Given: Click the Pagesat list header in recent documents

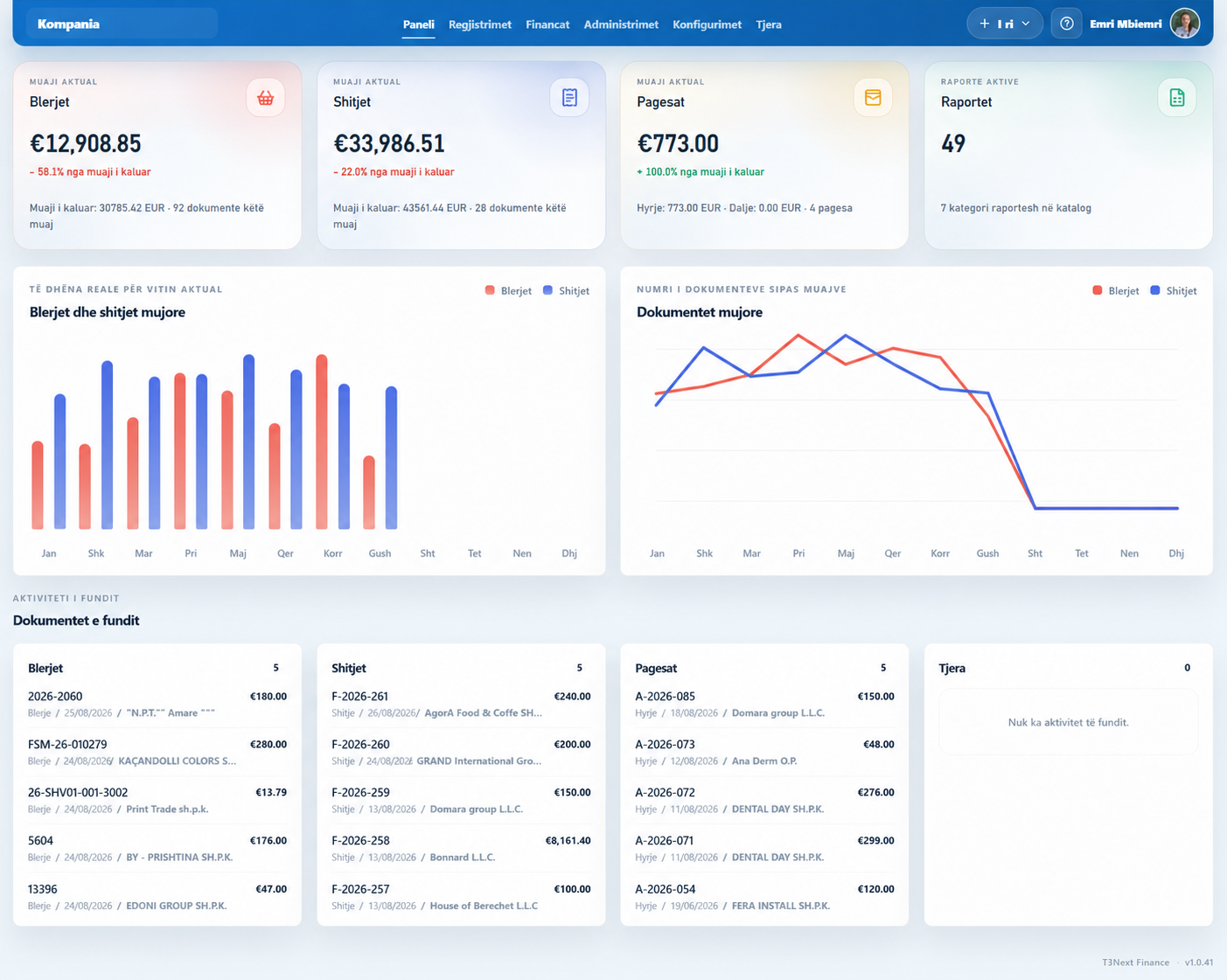Looking at the screenshot, I should [656, 668].
